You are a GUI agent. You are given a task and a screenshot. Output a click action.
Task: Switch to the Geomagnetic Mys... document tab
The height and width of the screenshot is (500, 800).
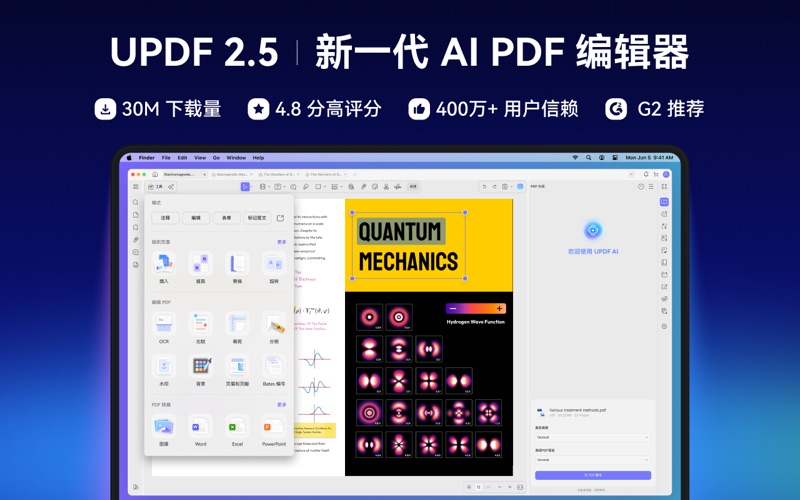point(232,174)
